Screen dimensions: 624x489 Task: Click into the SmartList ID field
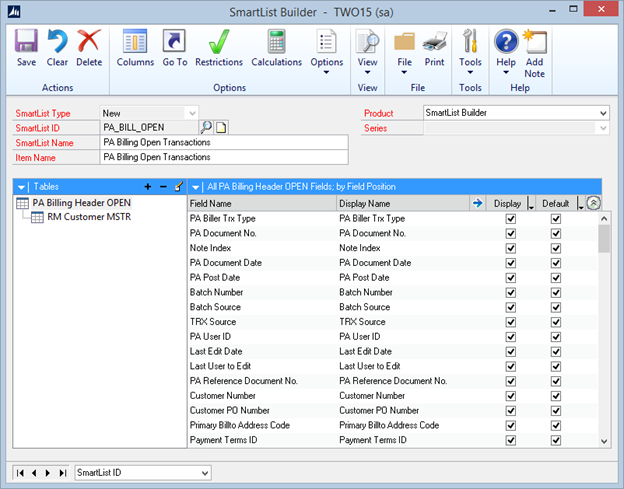[x=149, y=127]
